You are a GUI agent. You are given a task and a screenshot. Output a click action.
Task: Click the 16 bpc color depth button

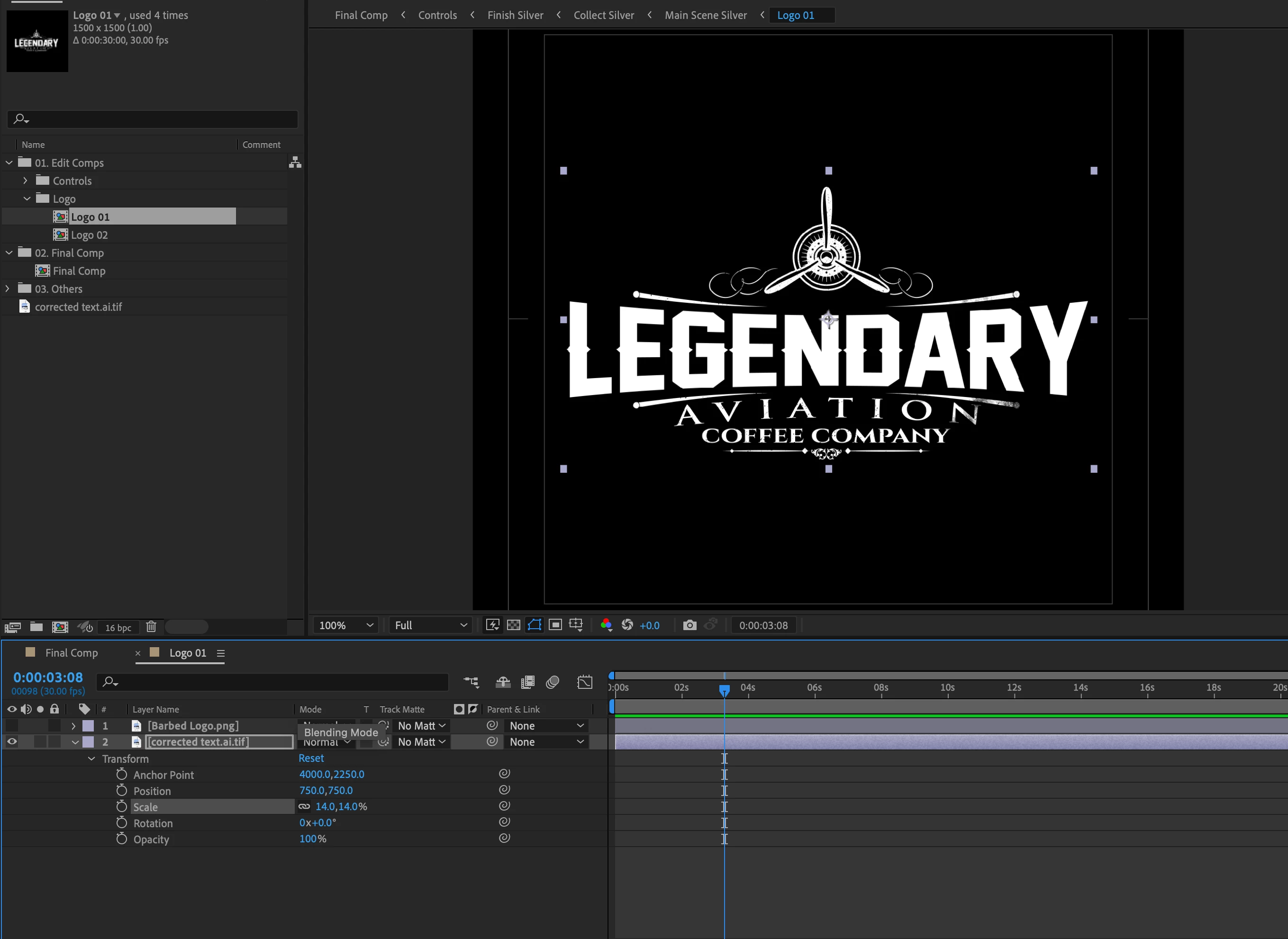tap(118, 628)
